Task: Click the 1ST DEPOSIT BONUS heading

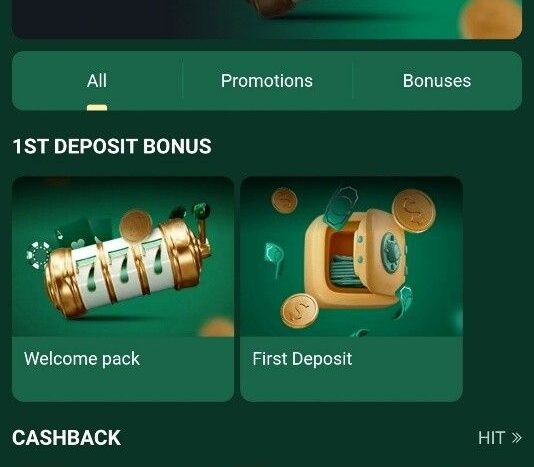Action: [112, 146]
